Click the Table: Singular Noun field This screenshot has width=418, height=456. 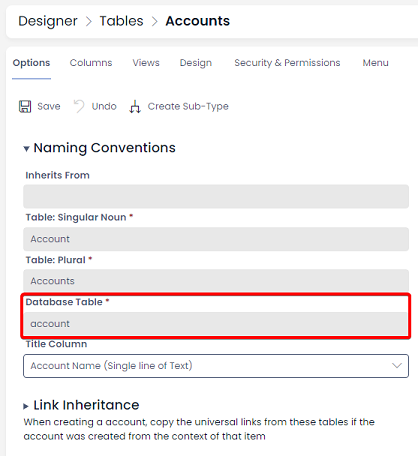(216, 239)
